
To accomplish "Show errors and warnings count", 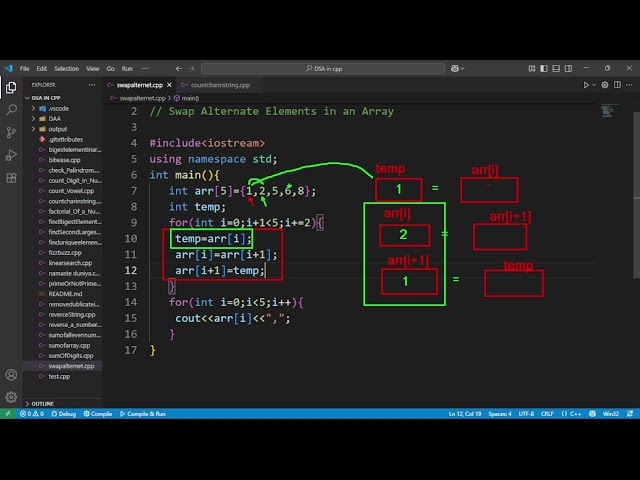I will [32, 413].
